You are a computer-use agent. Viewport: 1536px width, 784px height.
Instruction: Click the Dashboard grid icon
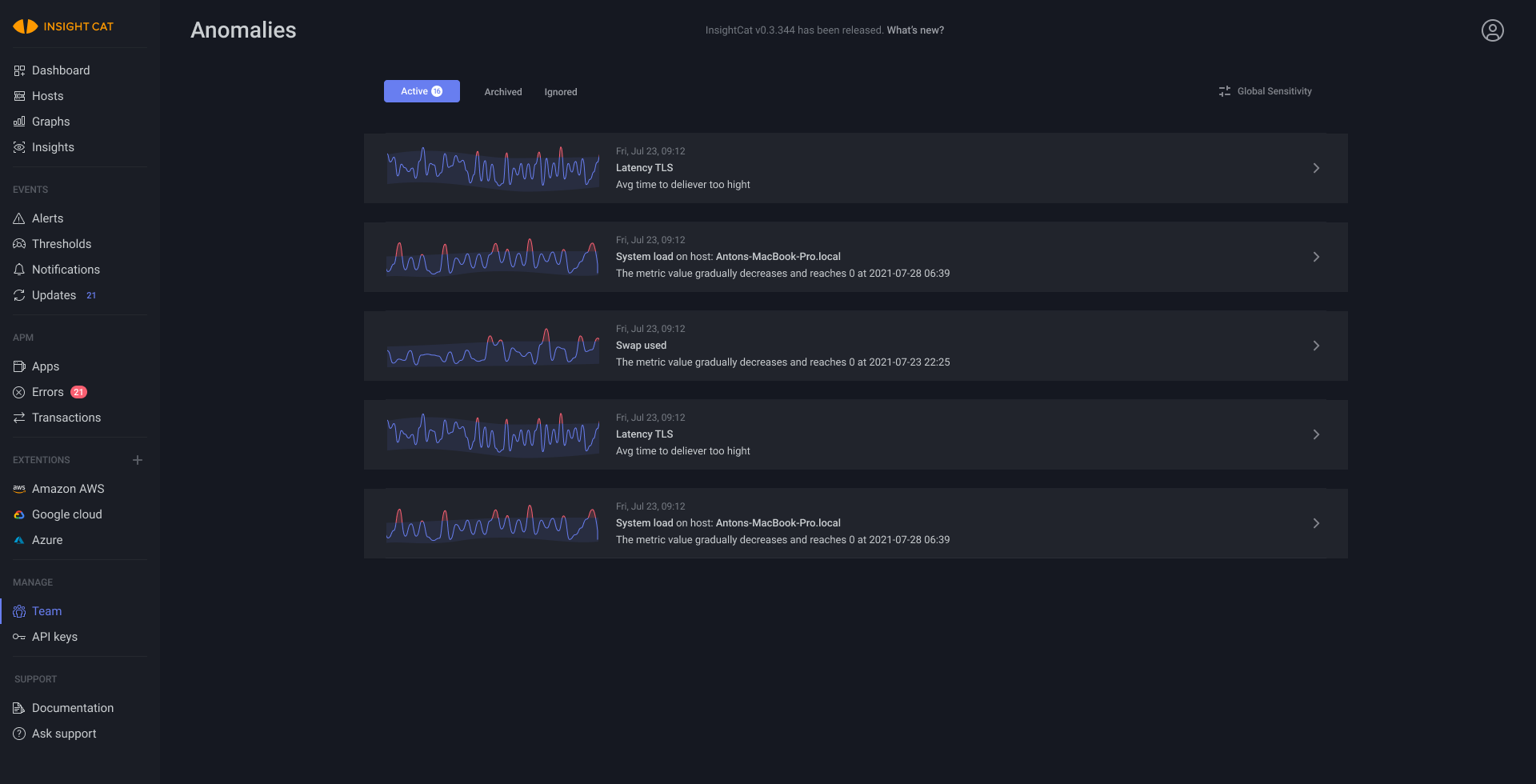pos(19,70)
